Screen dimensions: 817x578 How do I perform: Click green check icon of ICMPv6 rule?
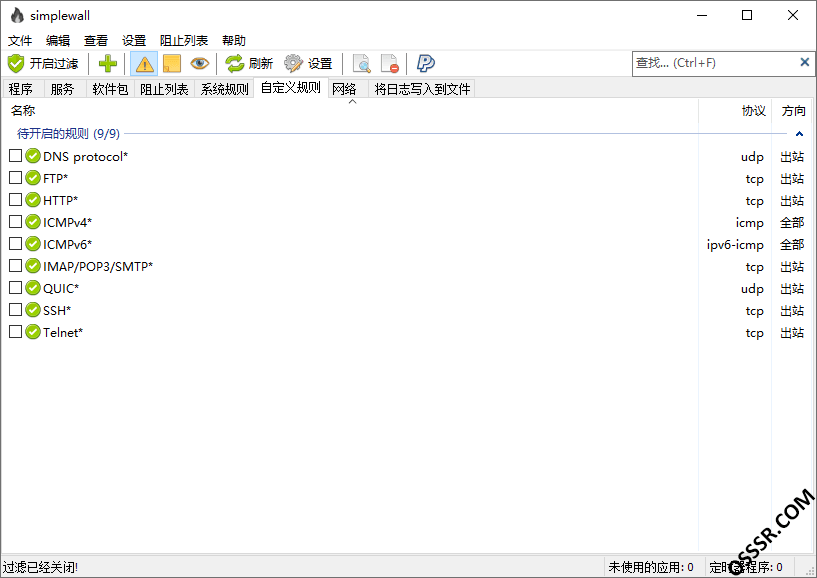click(x=33, y=244)
